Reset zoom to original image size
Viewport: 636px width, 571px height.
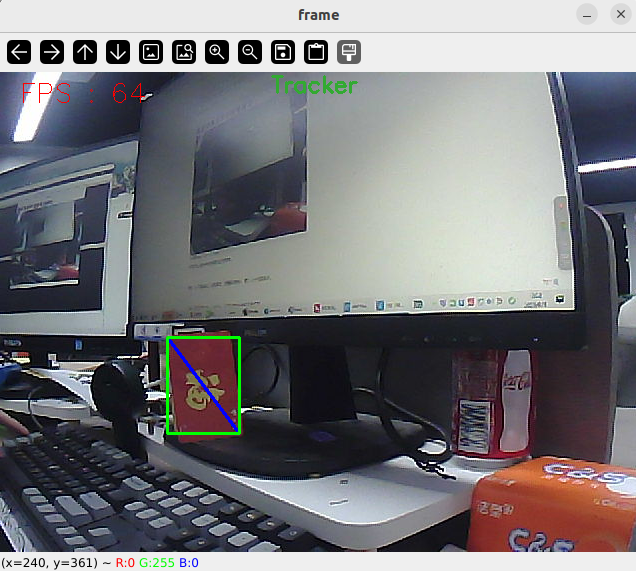(151, 52)
